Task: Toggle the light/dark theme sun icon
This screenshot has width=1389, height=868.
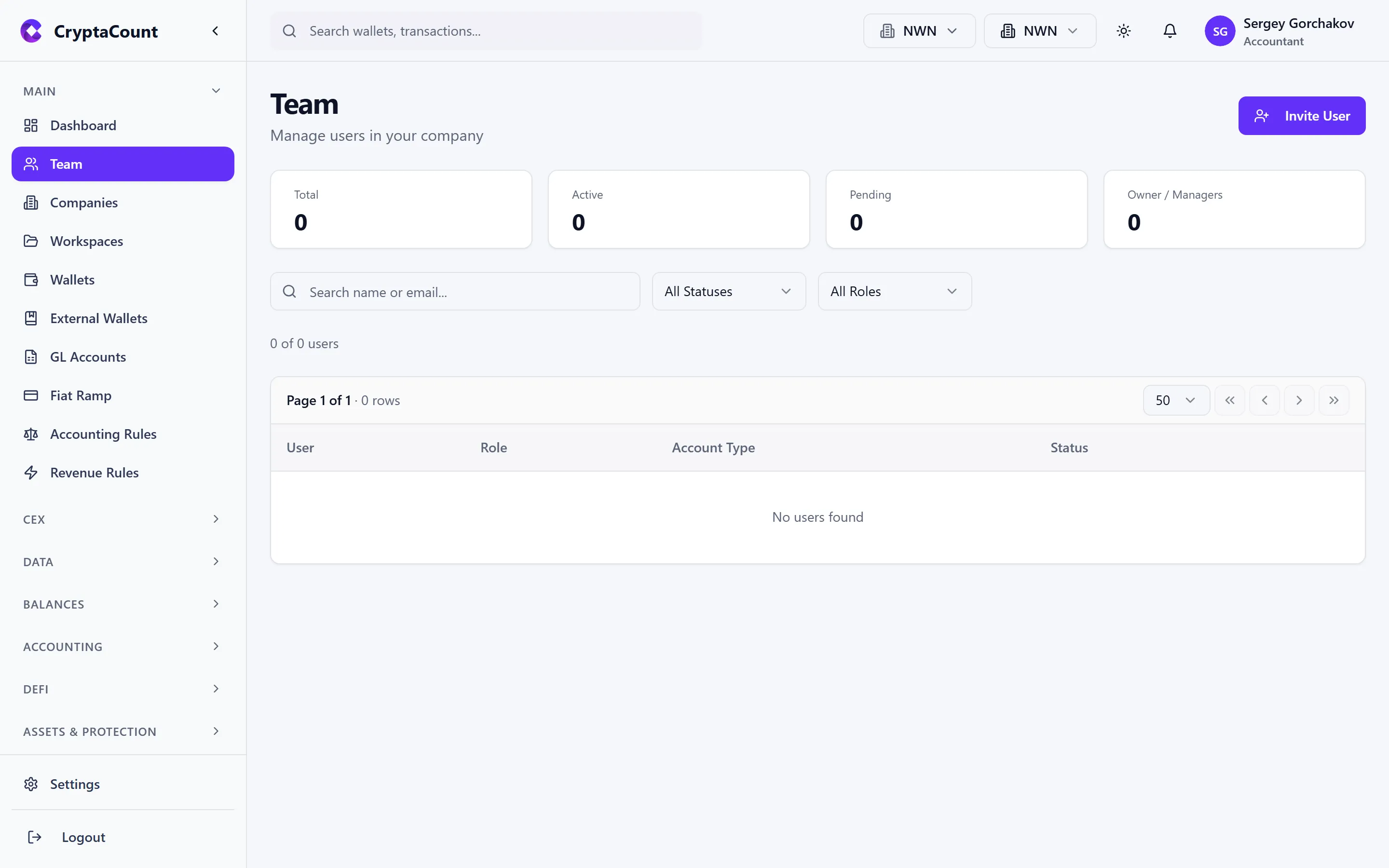Action: click(x=1123, y=31)
